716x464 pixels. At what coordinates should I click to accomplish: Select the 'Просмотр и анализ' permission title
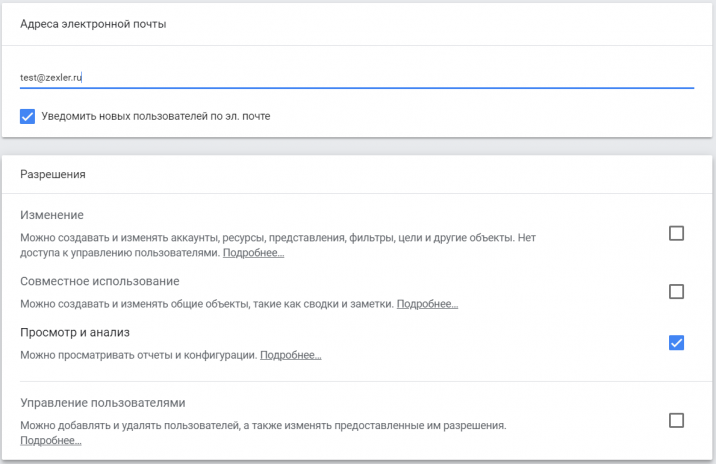[75, 332]
